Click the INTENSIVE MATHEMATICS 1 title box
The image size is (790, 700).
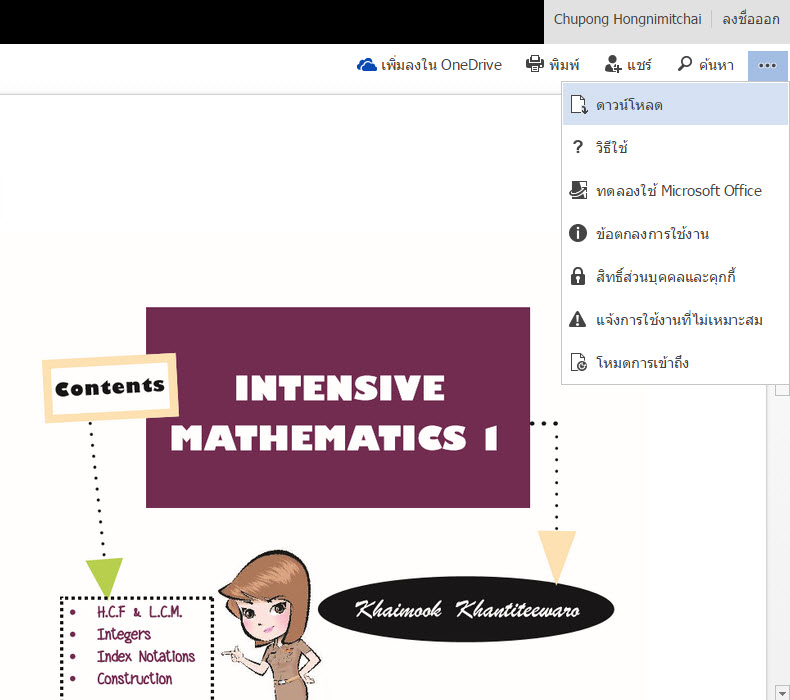click(x=338, y=407)
